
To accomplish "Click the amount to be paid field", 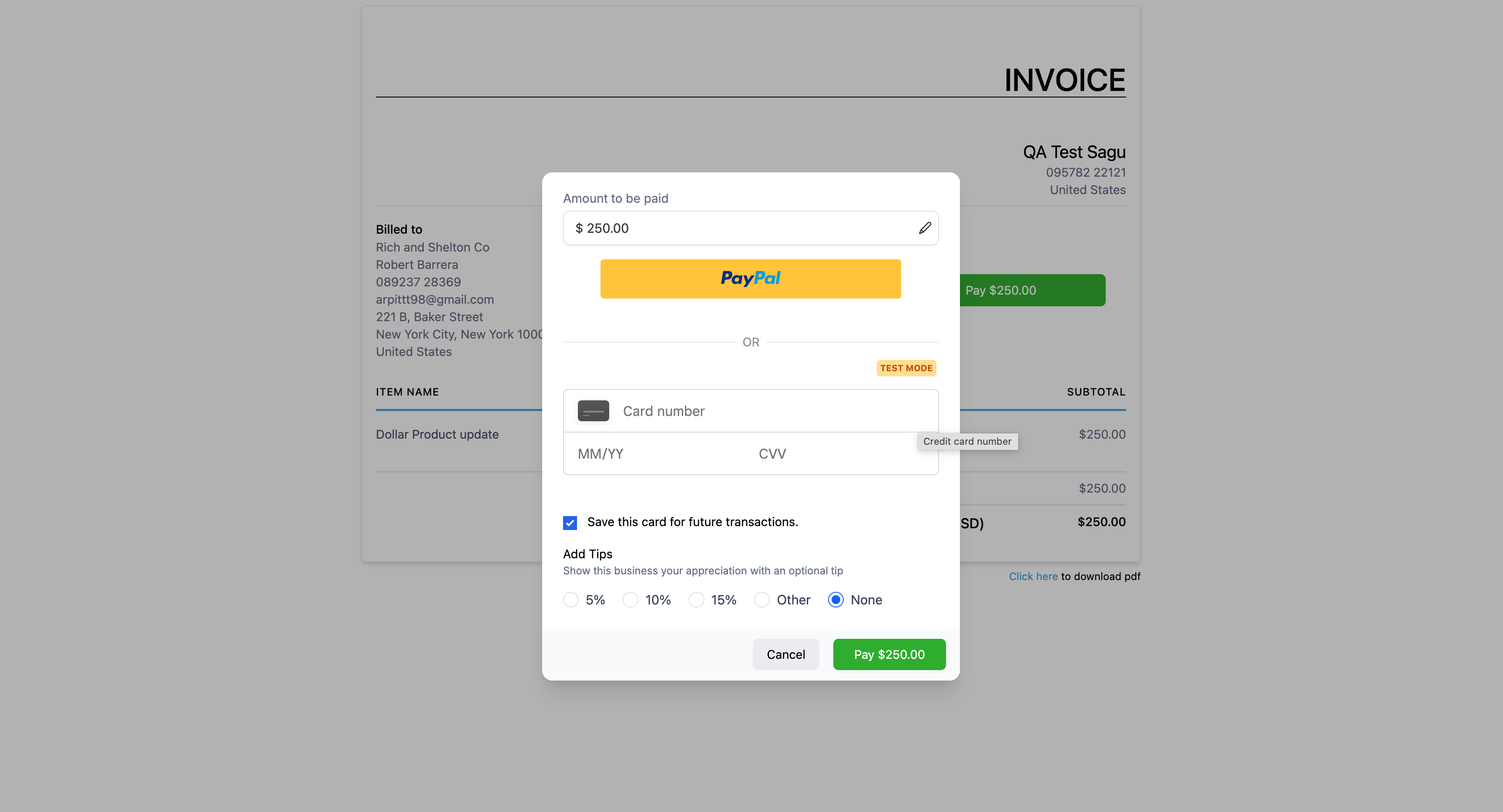I will pos(751,228).
